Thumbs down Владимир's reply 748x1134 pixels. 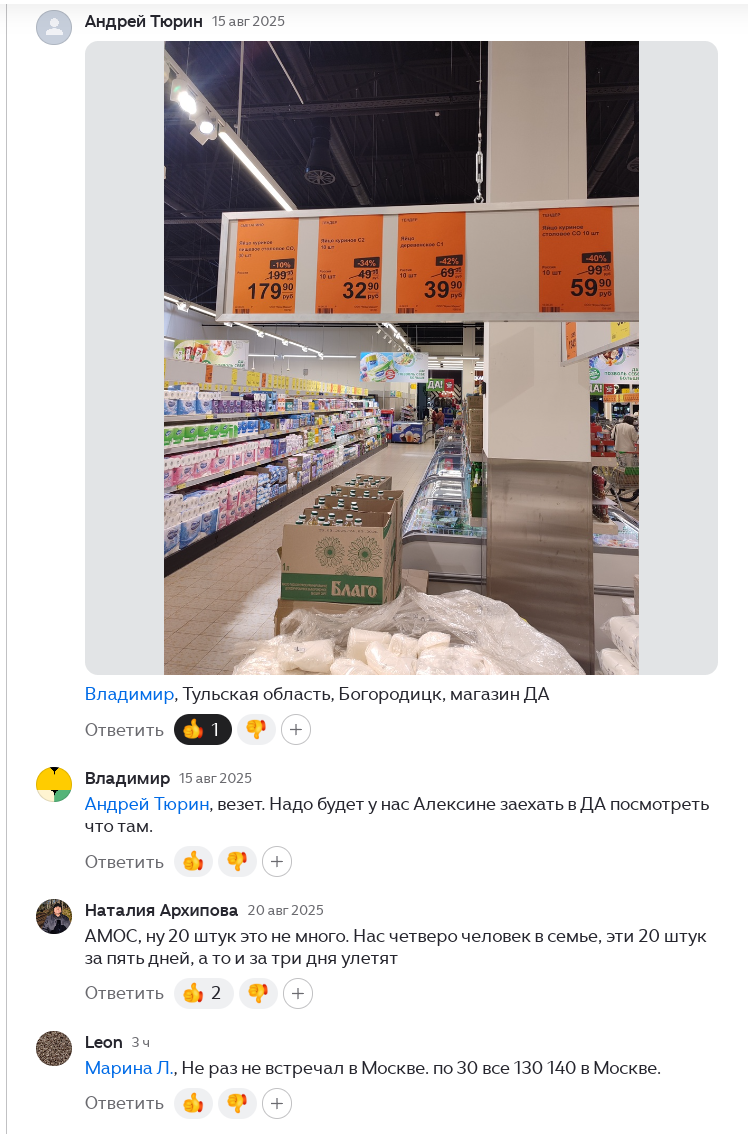coord(237,861)
